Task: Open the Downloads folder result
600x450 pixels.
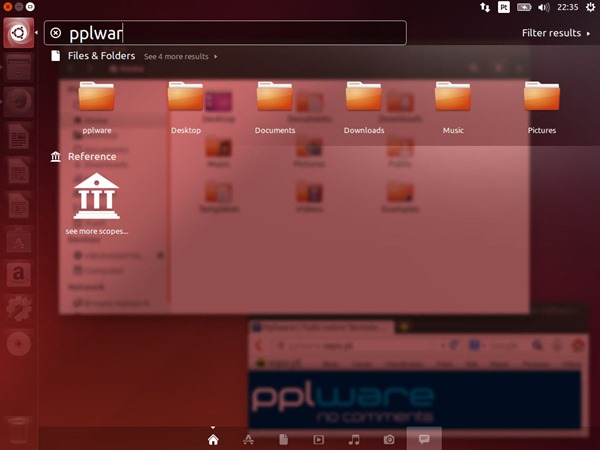Action: 364,107
